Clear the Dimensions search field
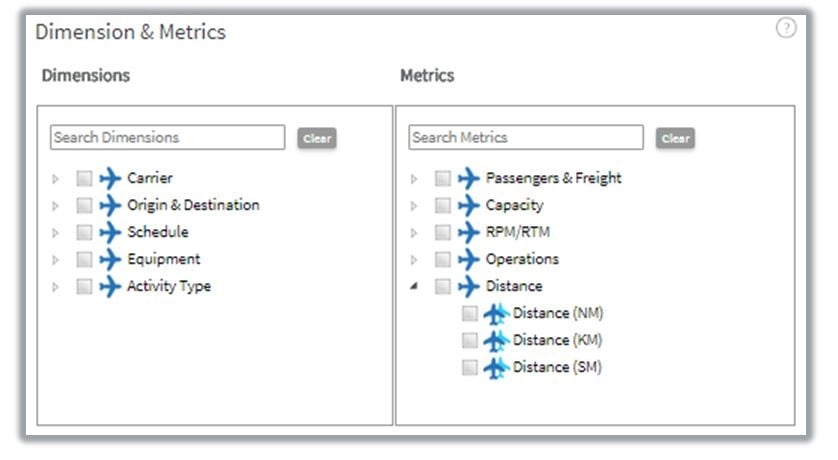This screenshot has width=838, height=460. tap(317, 139)
